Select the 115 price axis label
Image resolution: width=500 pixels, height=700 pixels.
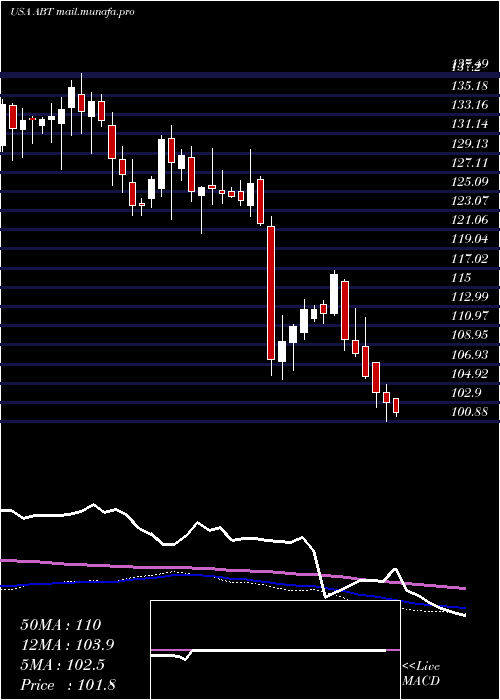461,278
